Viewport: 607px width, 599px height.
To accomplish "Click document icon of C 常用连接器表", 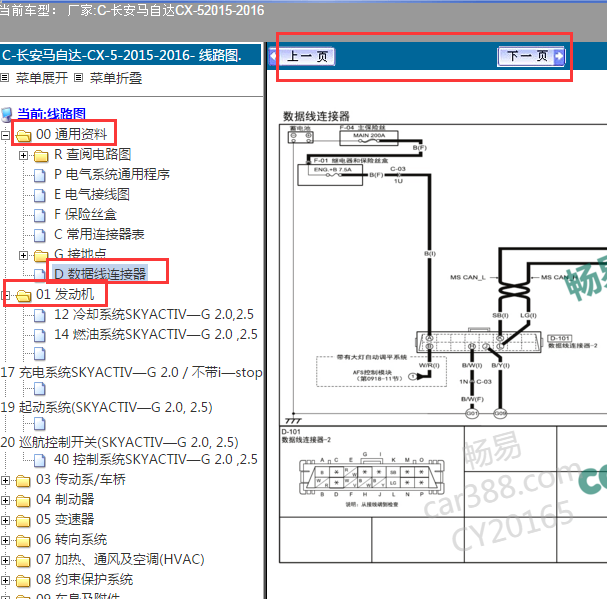I will [39, 235].
